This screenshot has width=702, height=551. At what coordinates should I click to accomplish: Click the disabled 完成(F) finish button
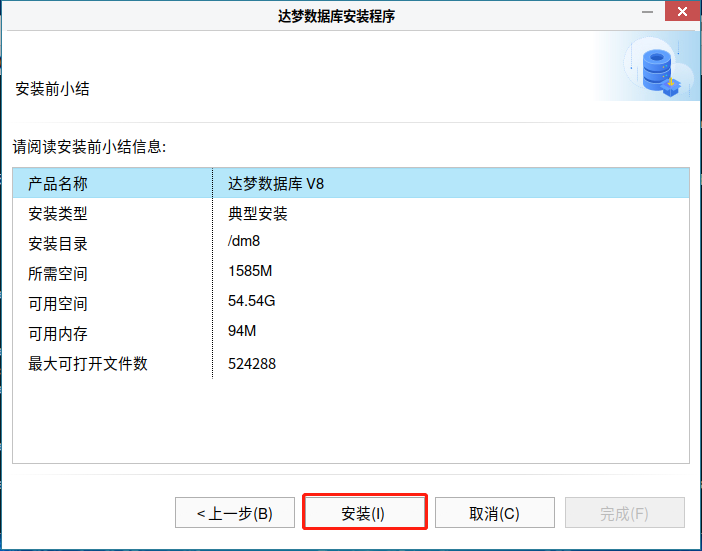pyautogui.click(x=625, y=513)
